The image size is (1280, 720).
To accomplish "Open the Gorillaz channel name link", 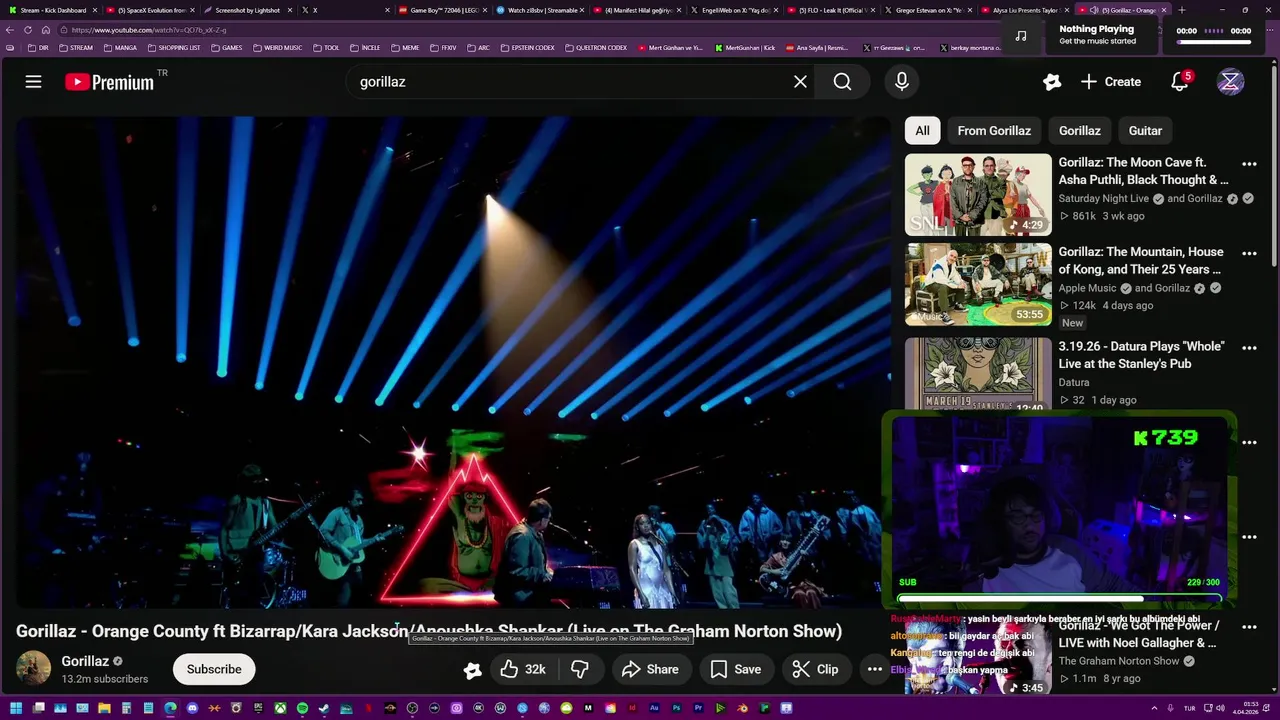I will (85, 661).
